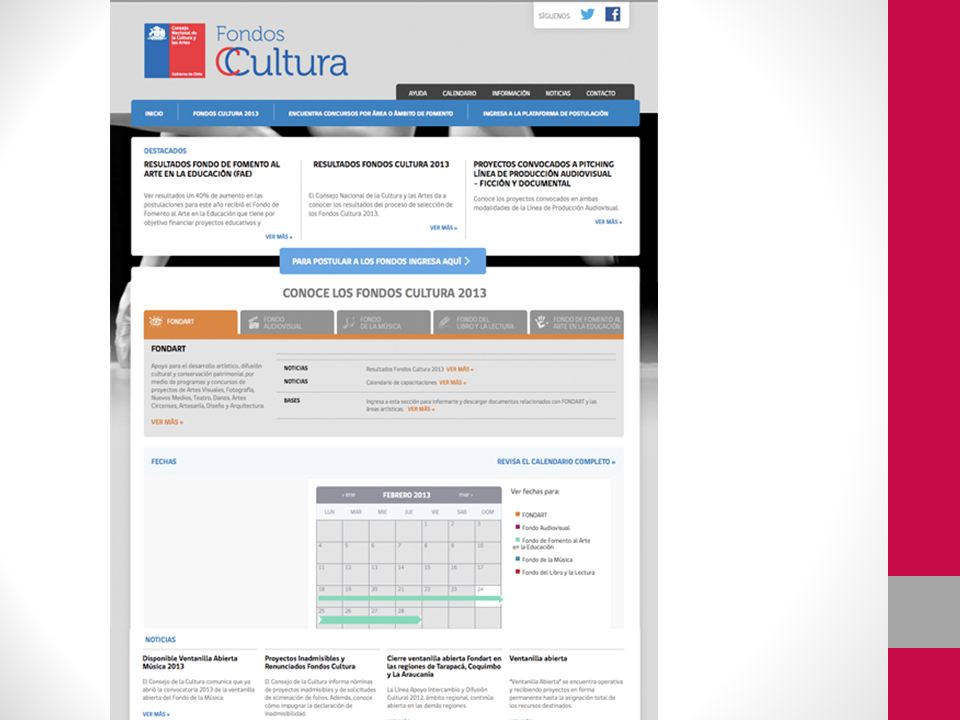Screen dimensions: 960x720
Task: Switch to Fondo de Fomento al Arte tab
Action: click(x=577, y=323)
